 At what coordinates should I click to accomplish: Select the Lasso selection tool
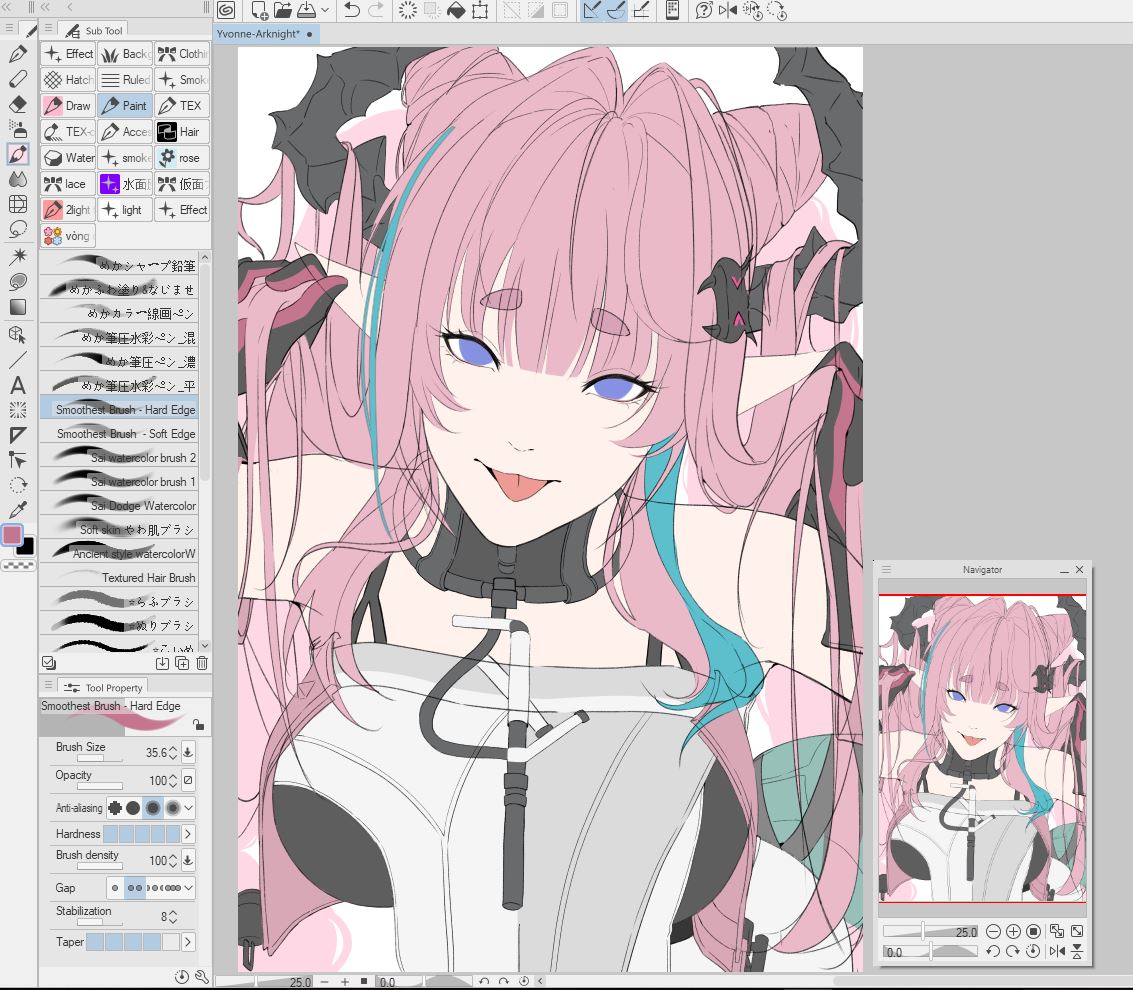pyautogui.click(x=17, y=230)
